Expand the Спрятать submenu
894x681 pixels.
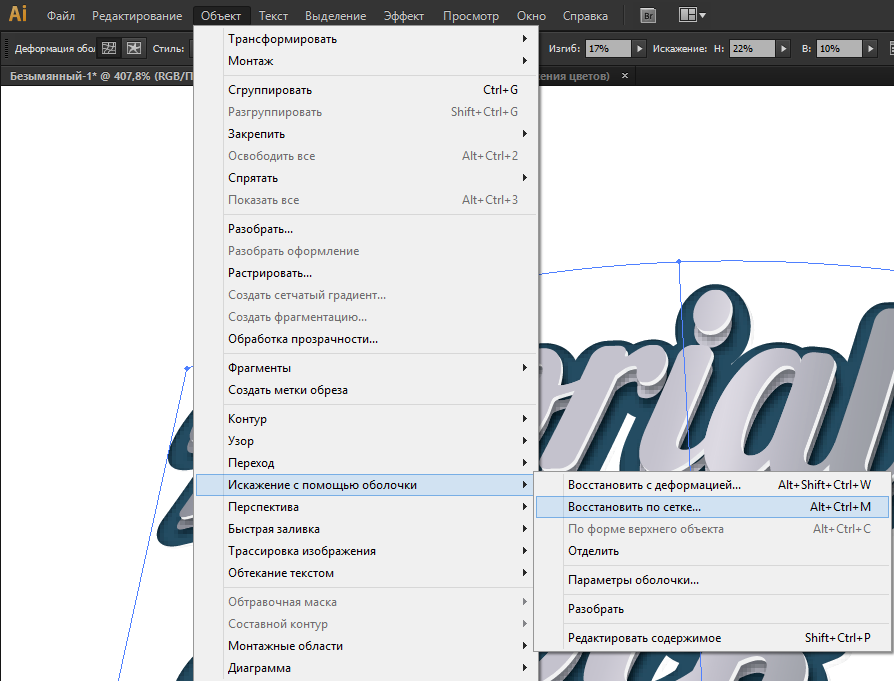pos(365,178)
